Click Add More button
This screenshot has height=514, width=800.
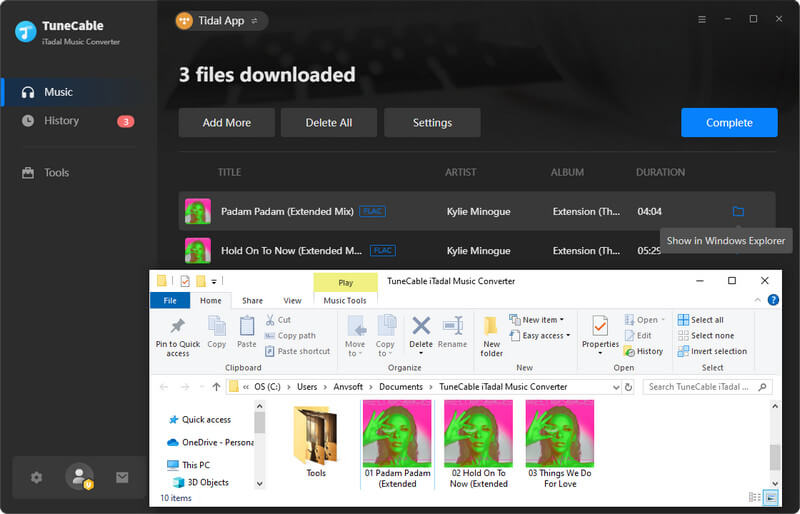[227, 123]
